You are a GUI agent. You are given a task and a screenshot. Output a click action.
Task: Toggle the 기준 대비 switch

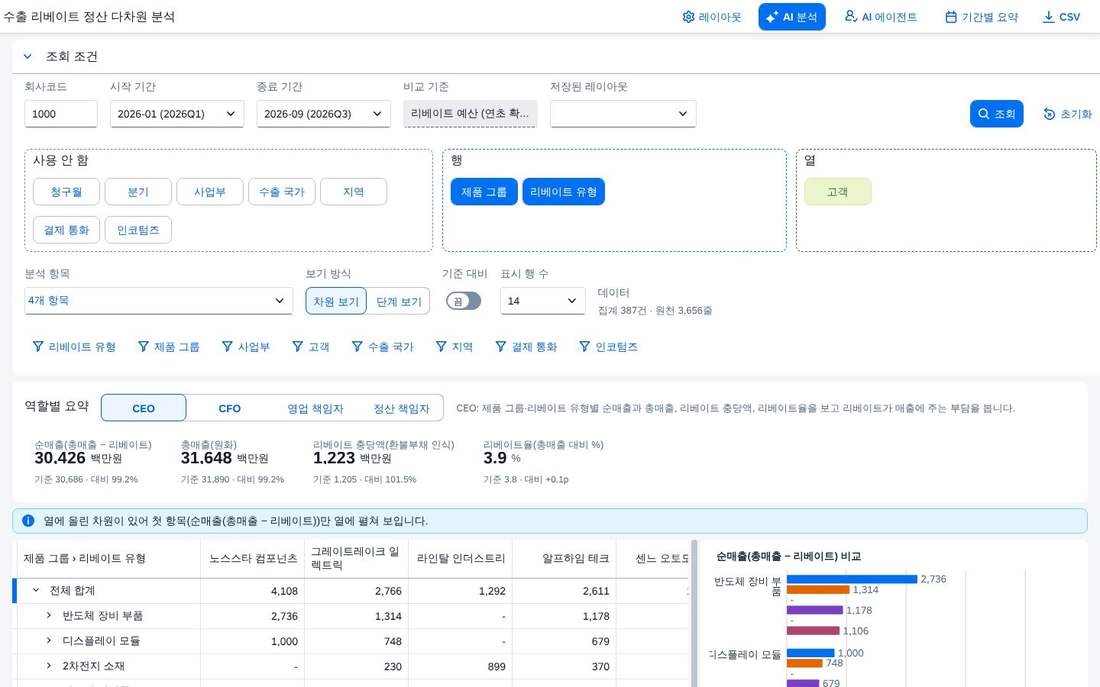click(464, 301)
